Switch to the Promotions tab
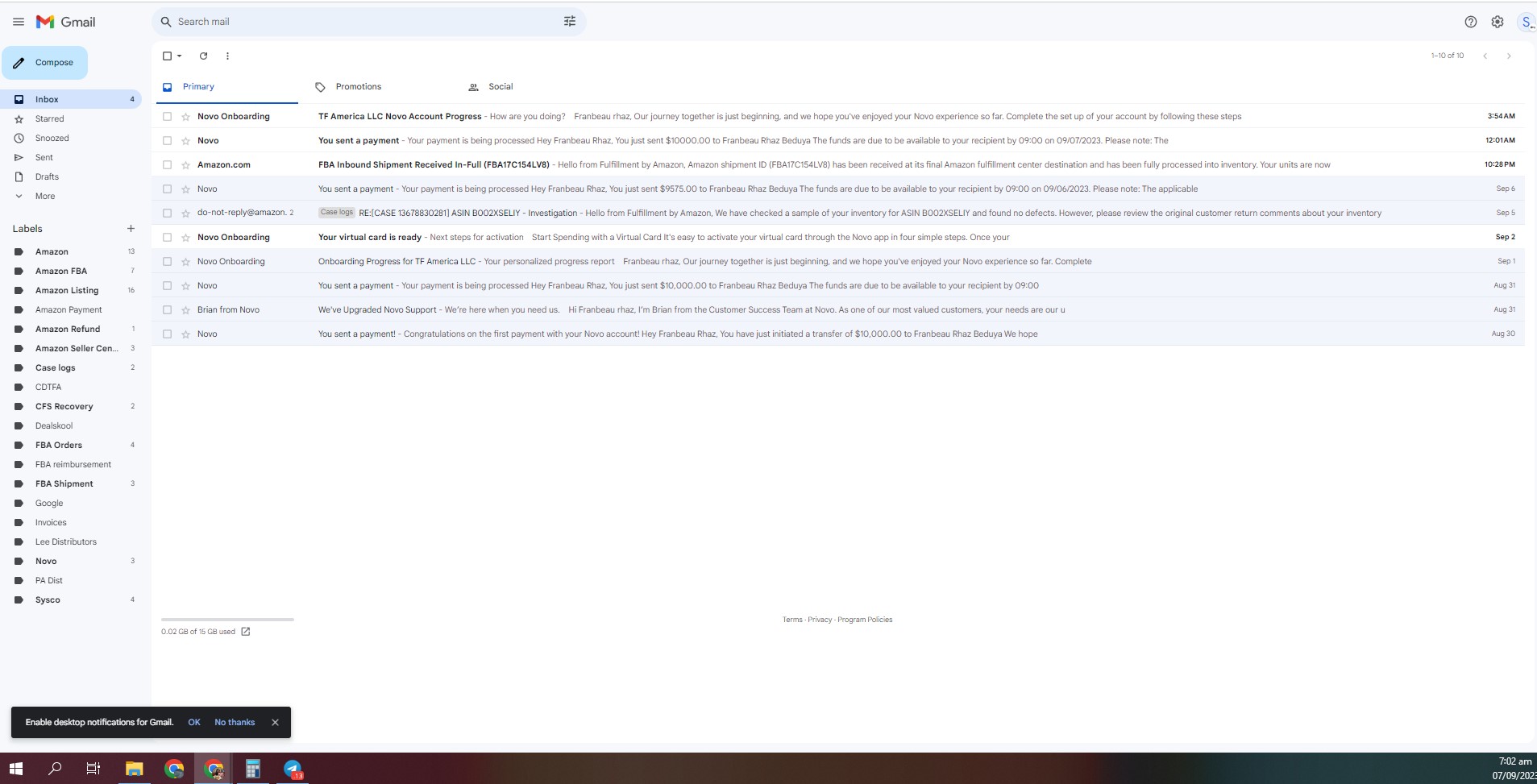Image resolution: width=1537 pixels, height=784 pixels. pyautogui.click(x=358, y=87)
